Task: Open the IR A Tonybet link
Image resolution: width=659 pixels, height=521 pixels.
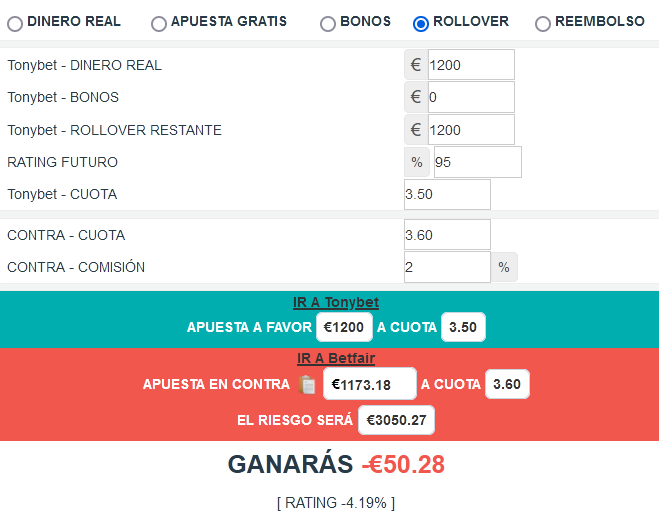Action: coord(336,302)
